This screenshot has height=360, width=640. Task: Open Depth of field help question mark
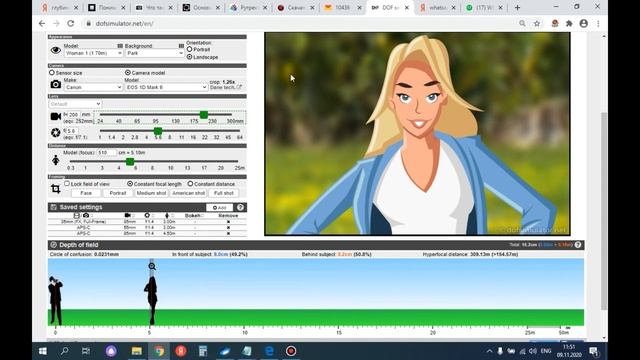pos(578,245)
